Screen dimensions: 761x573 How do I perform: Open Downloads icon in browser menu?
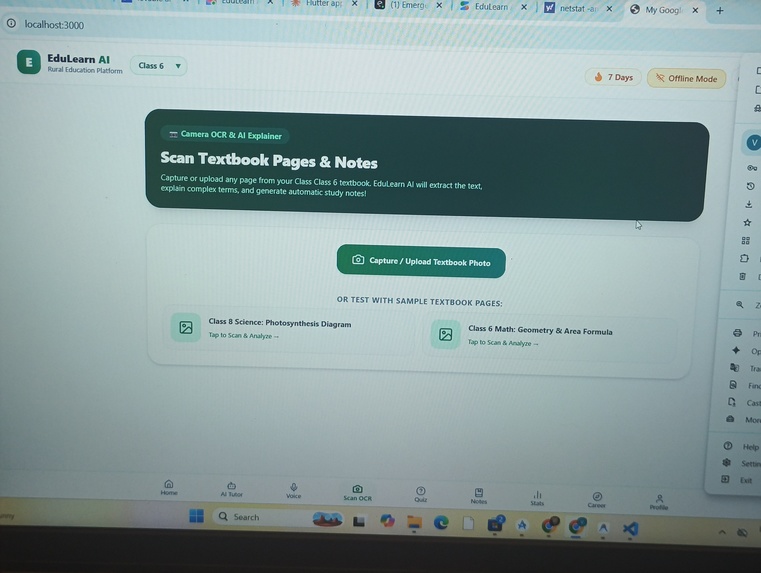click(x=749, y=204)
